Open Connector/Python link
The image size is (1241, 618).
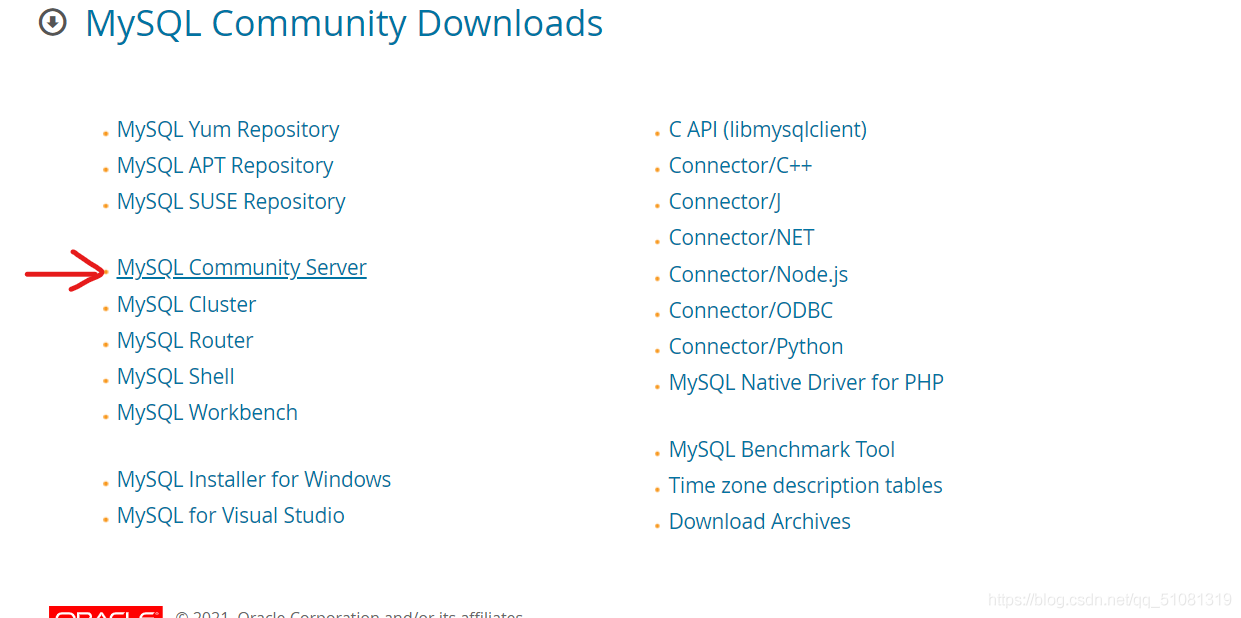pos(756,346)
